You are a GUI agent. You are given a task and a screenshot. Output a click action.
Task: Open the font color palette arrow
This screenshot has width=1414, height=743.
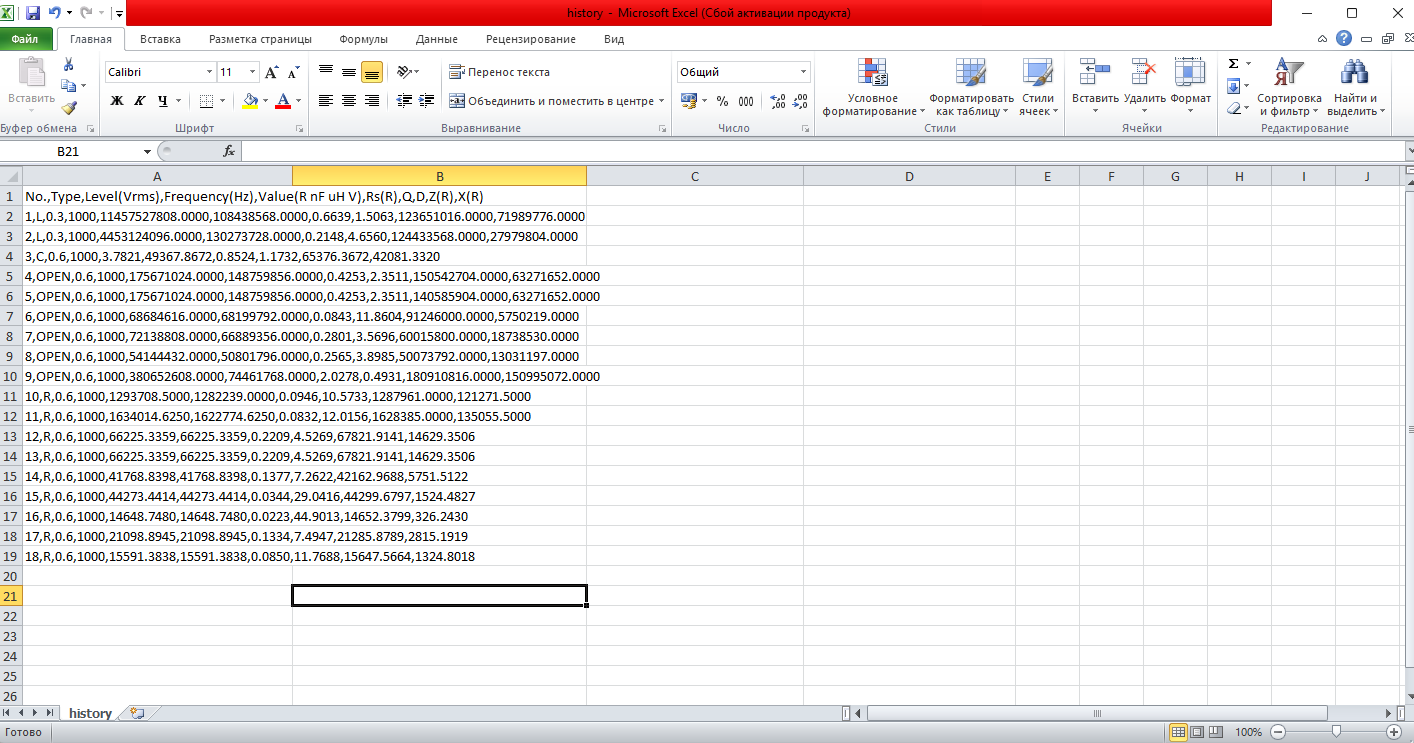[x=298, y=101]
